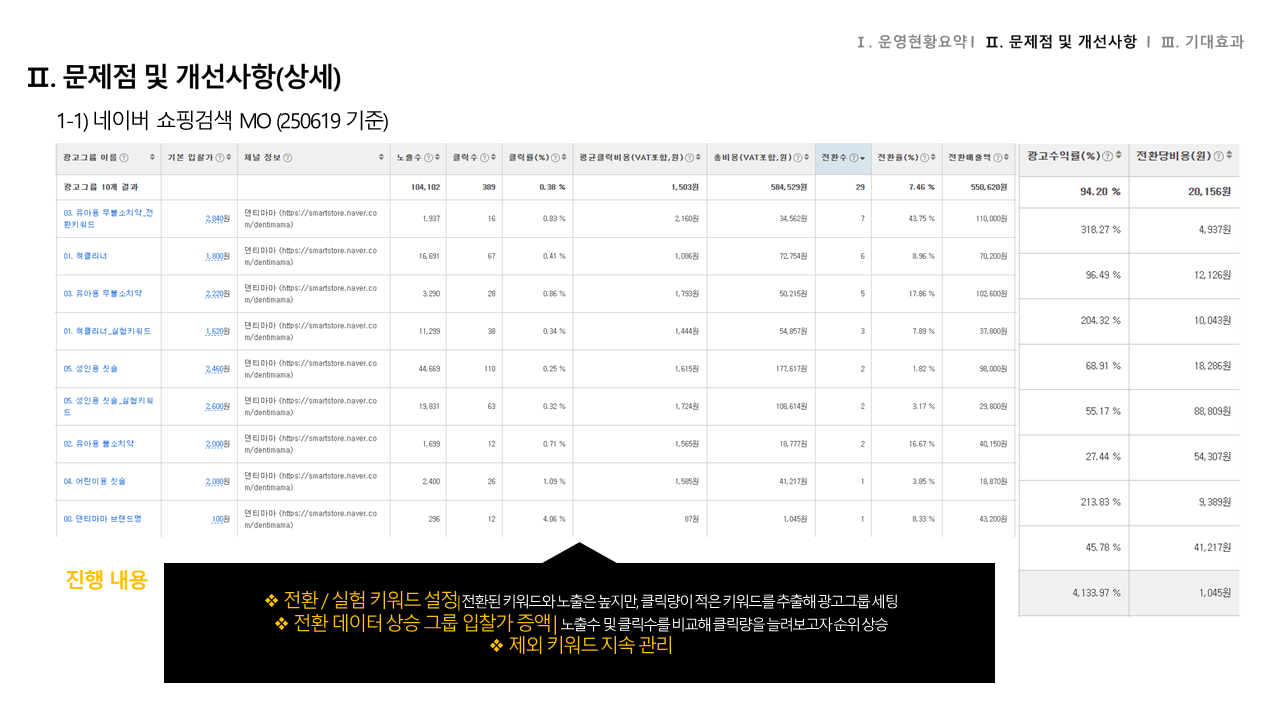Open the help icon beside 광고수익률(%)
The image size is (1280, 720).
1107,156
